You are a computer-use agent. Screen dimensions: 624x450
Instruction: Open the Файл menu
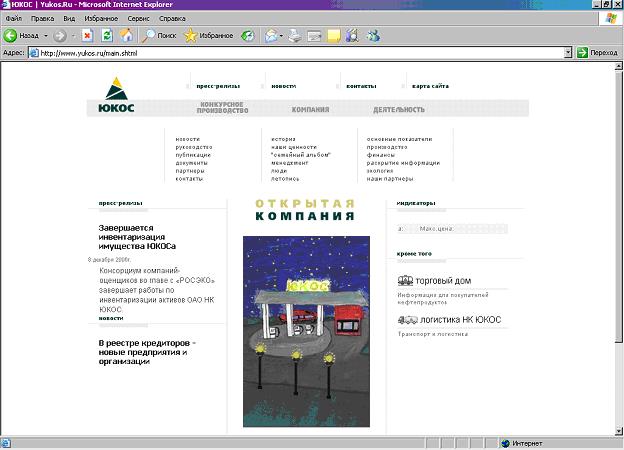click(14, 19)
